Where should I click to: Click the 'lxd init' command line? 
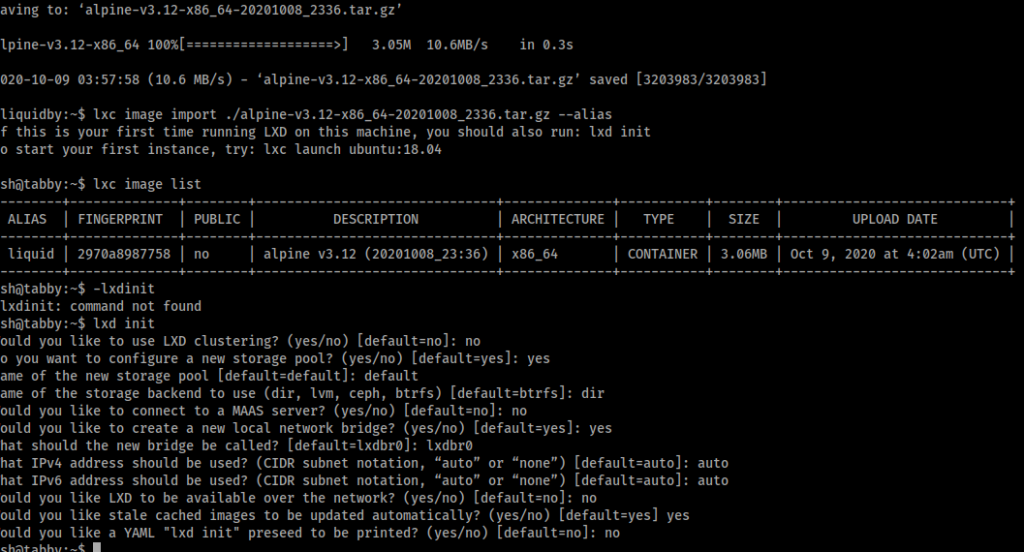click(x=78, y=323)
